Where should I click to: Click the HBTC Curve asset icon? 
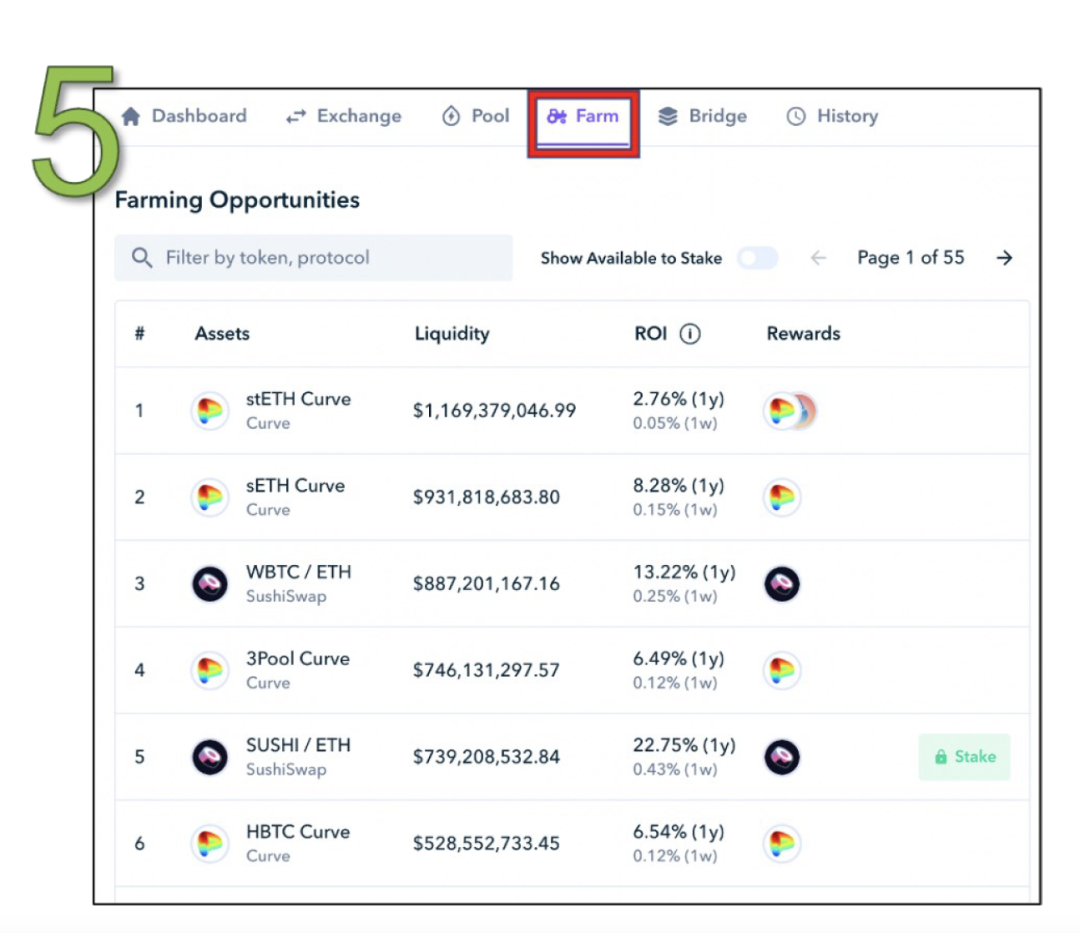tap(209, 843)
